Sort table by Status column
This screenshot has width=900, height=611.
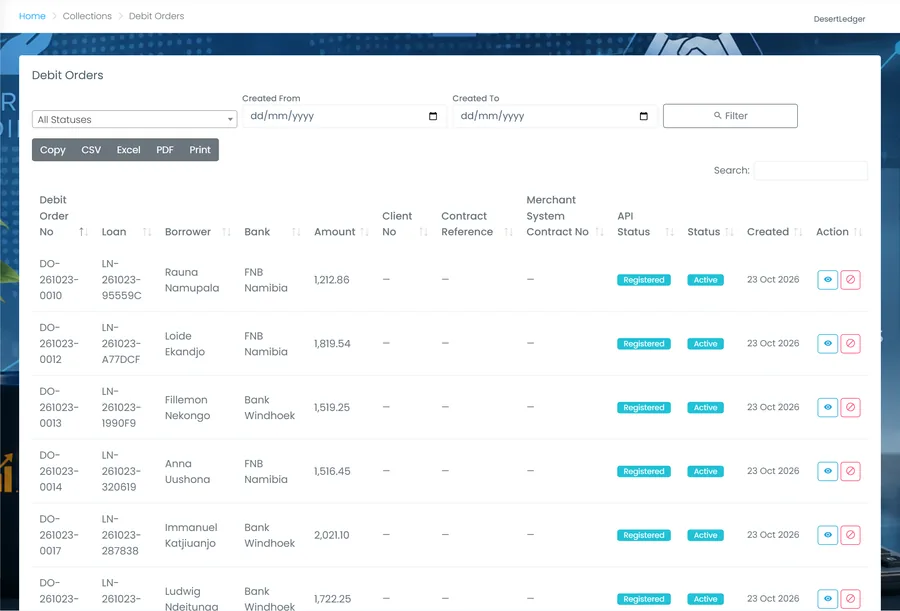click(729, 232)
